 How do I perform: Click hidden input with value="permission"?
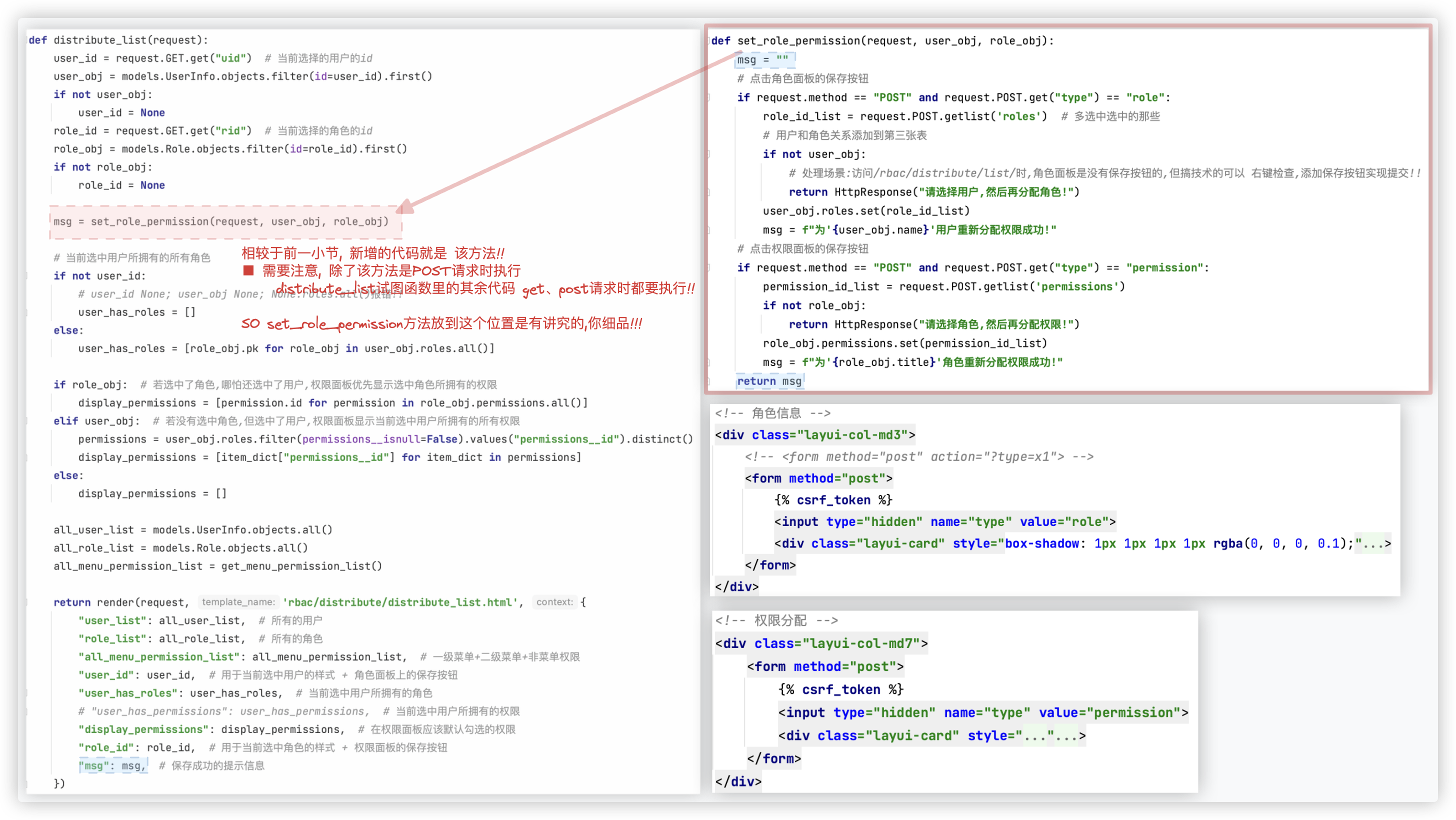(x=983, y=712)
